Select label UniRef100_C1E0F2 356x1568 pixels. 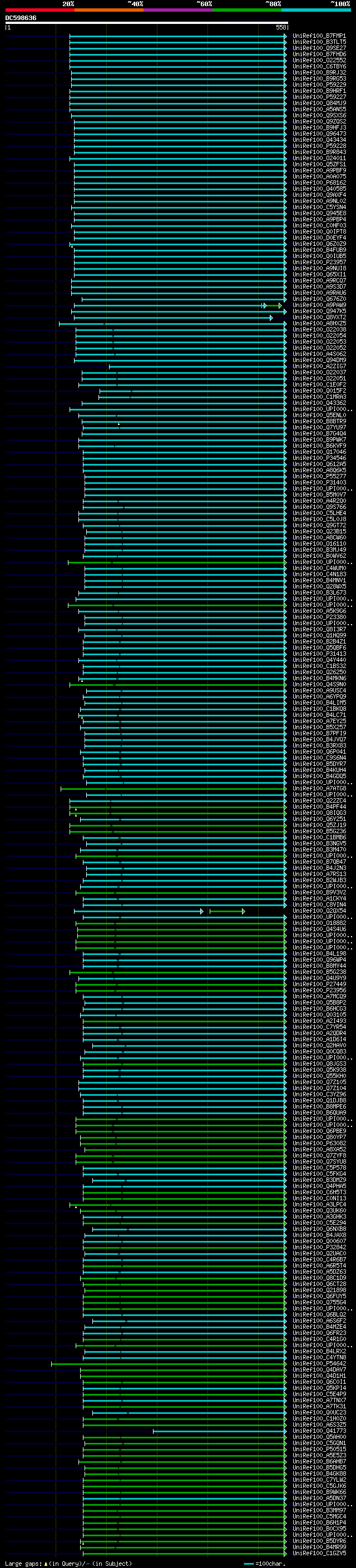[319, 385]
